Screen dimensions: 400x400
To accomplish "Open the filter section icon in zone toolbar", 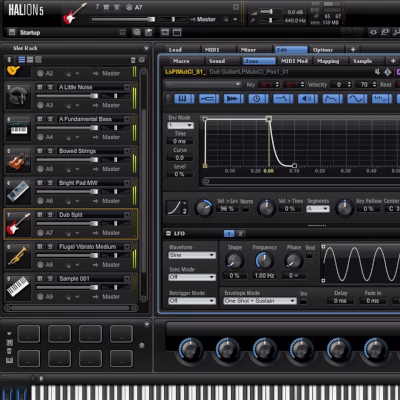I will click(x=282, y=99).
